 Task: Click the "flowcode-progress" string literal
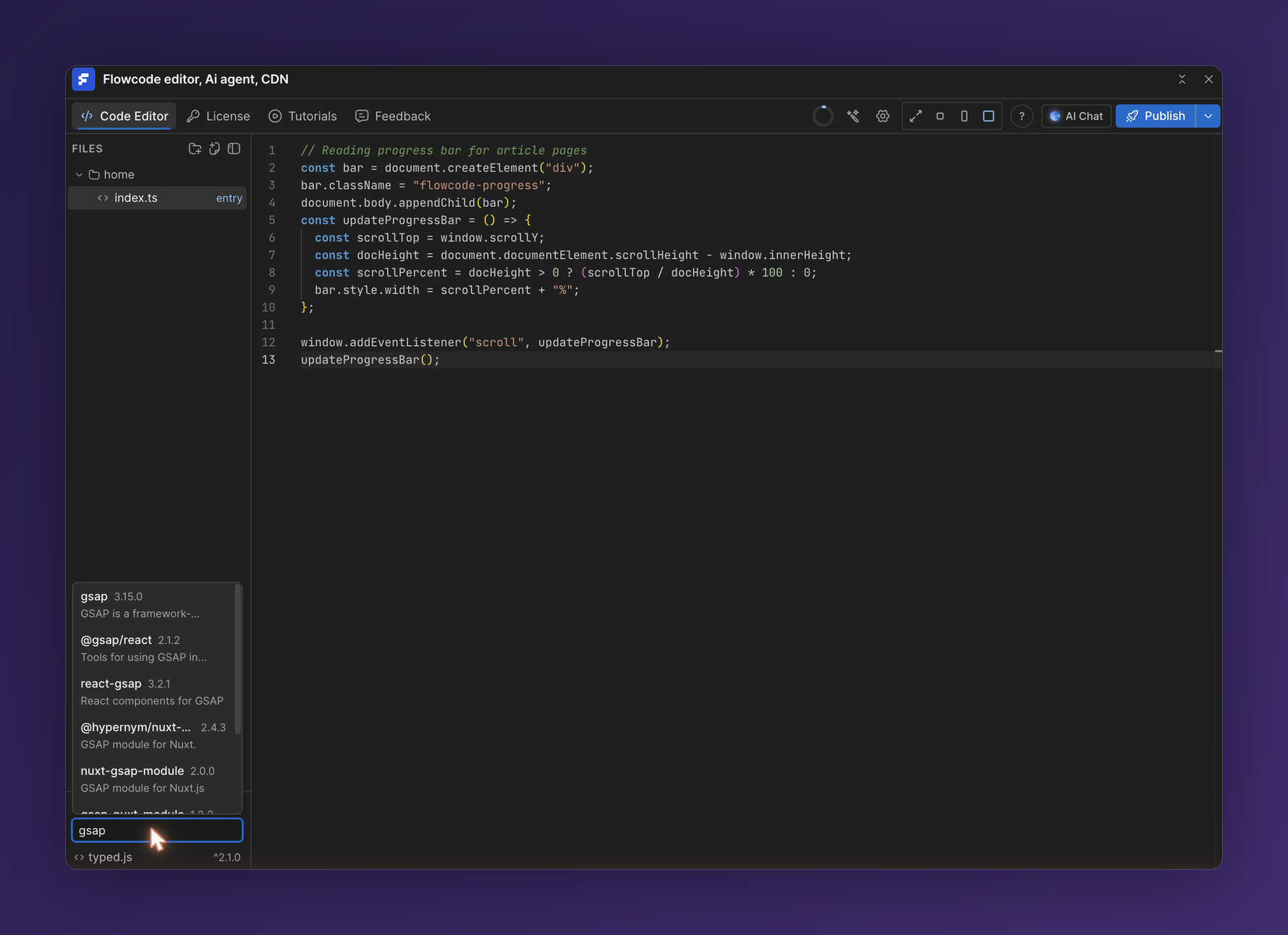[478, 185]
